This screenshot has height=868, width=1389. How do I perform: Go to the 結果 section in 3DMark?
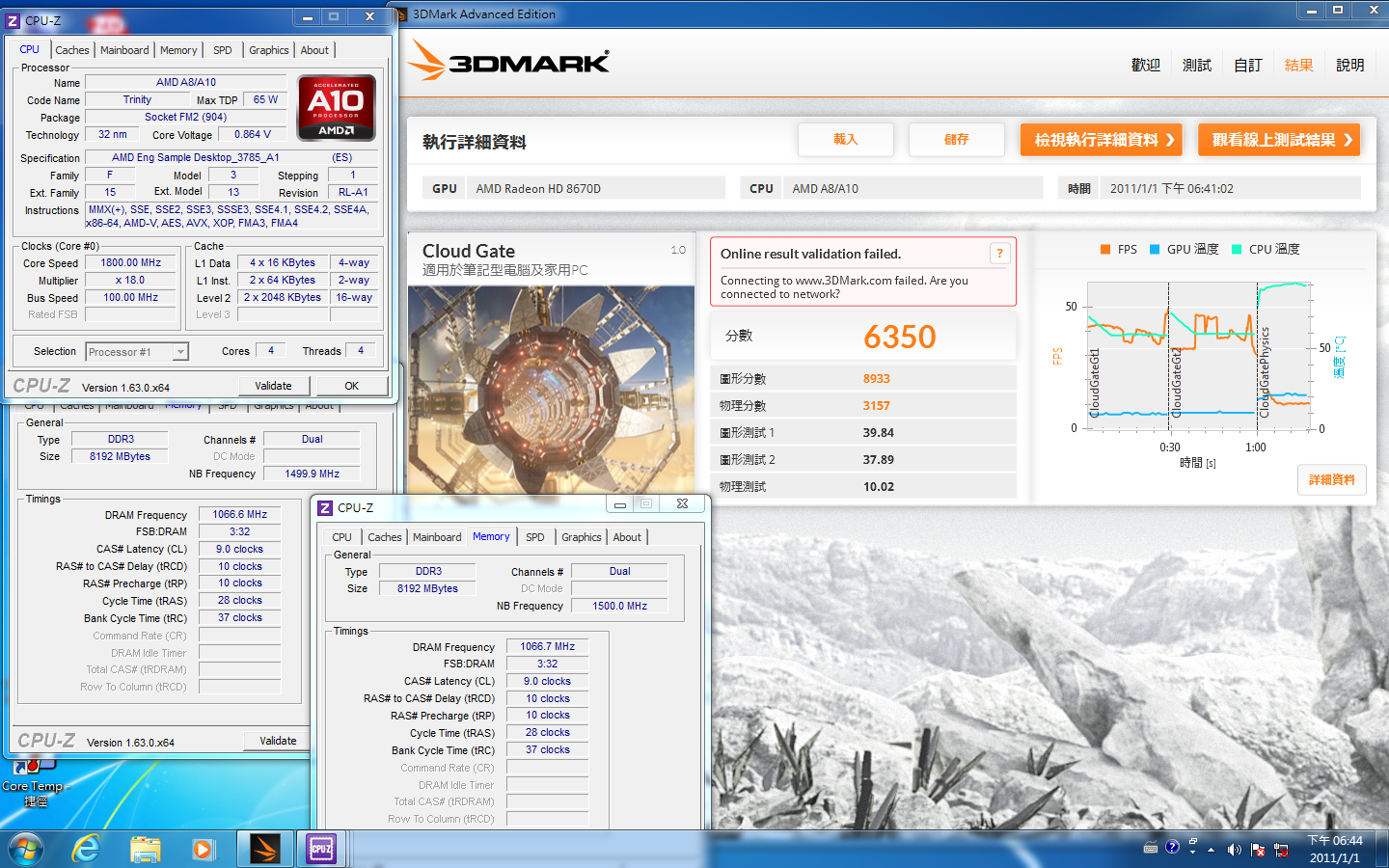[x=1299, y=66]
